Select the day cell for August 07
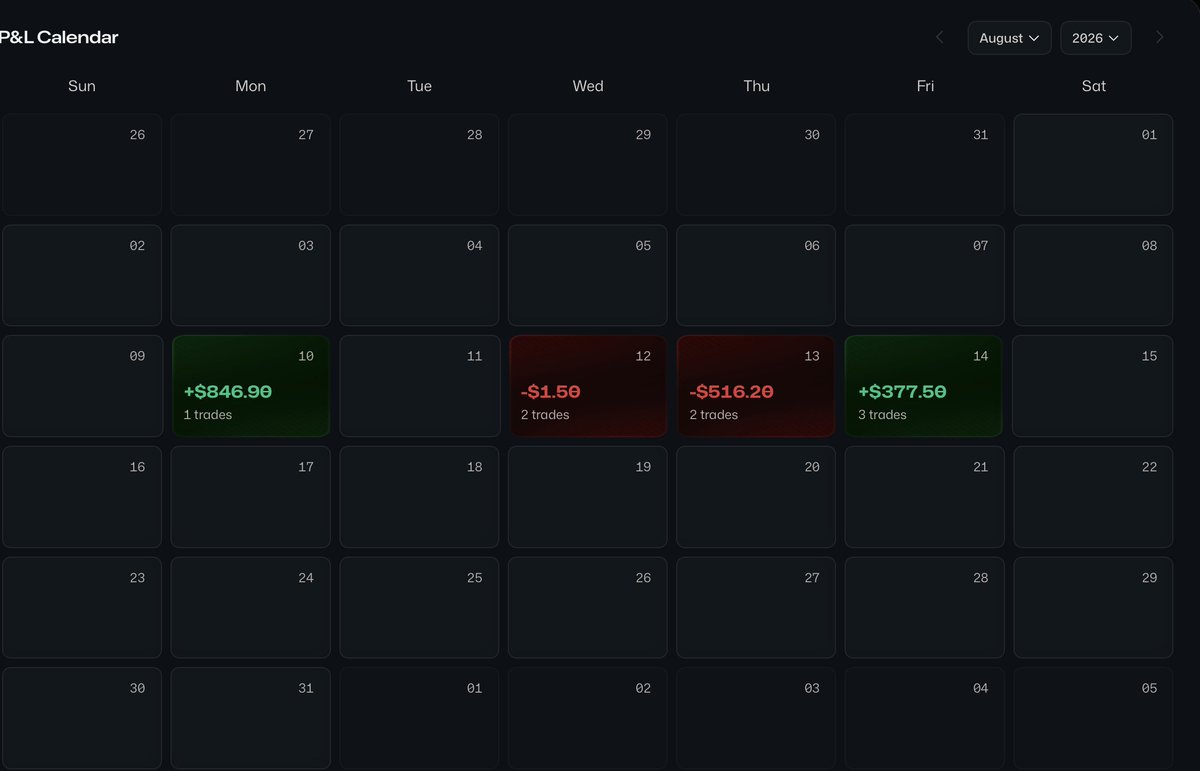 924,275
